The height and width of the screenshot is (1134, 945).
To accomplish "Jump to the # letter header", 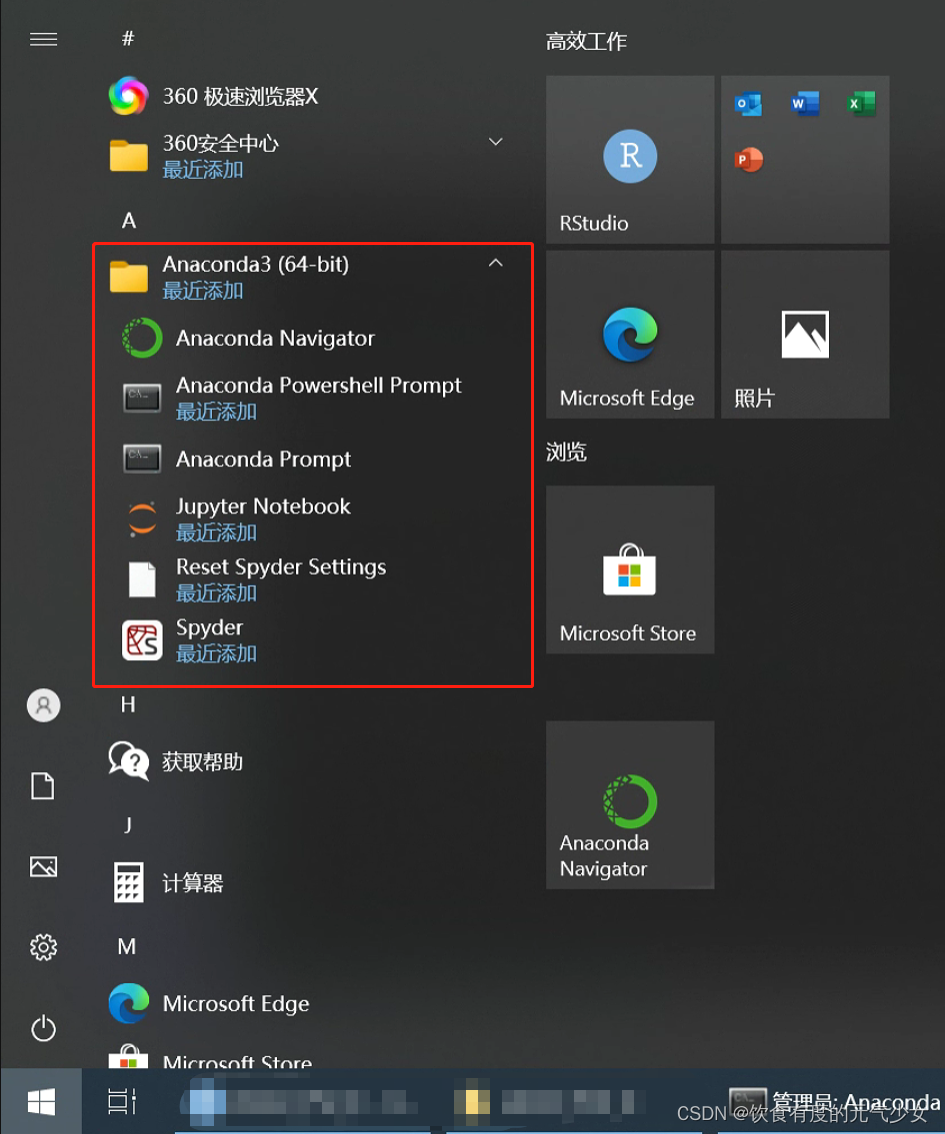I will 128,38.
